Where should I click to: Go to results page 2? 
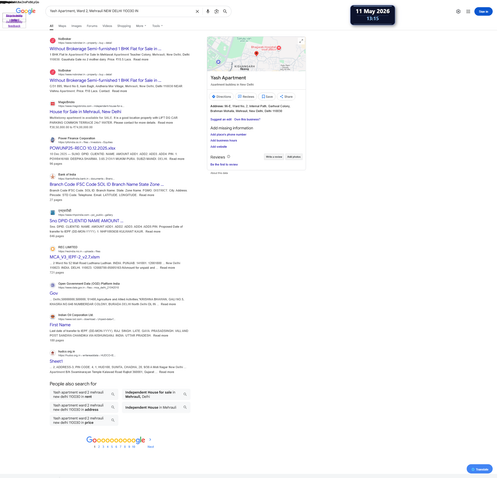click(99, 448)
